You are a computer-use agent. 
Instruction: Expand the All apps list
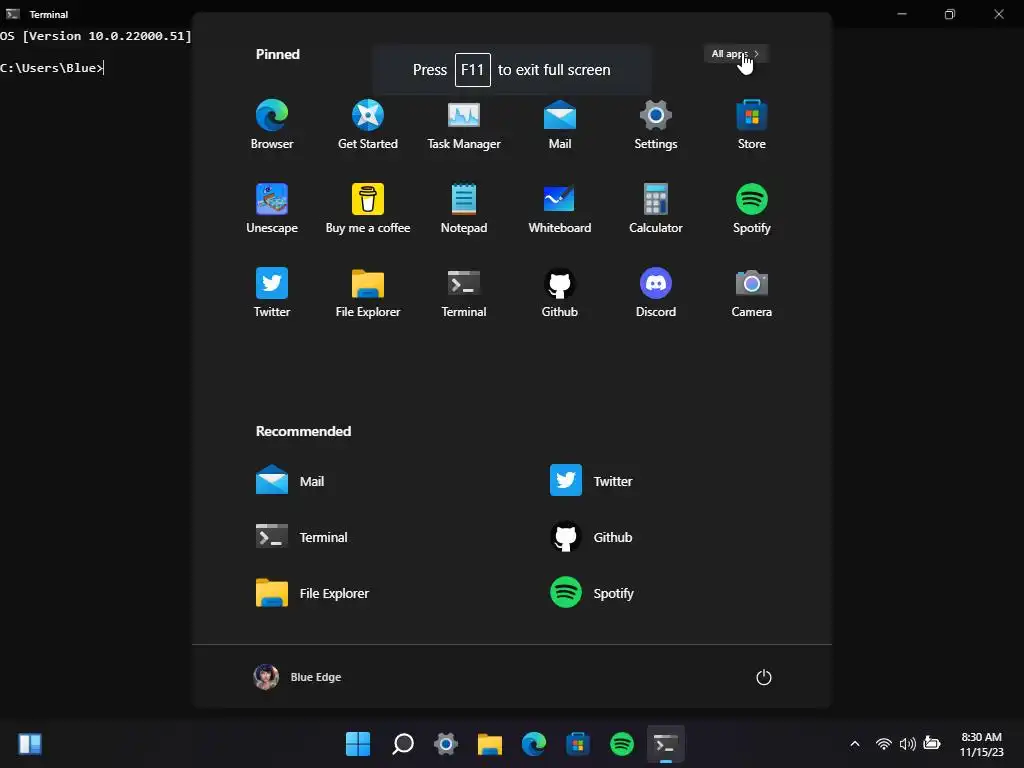point(735,54)
